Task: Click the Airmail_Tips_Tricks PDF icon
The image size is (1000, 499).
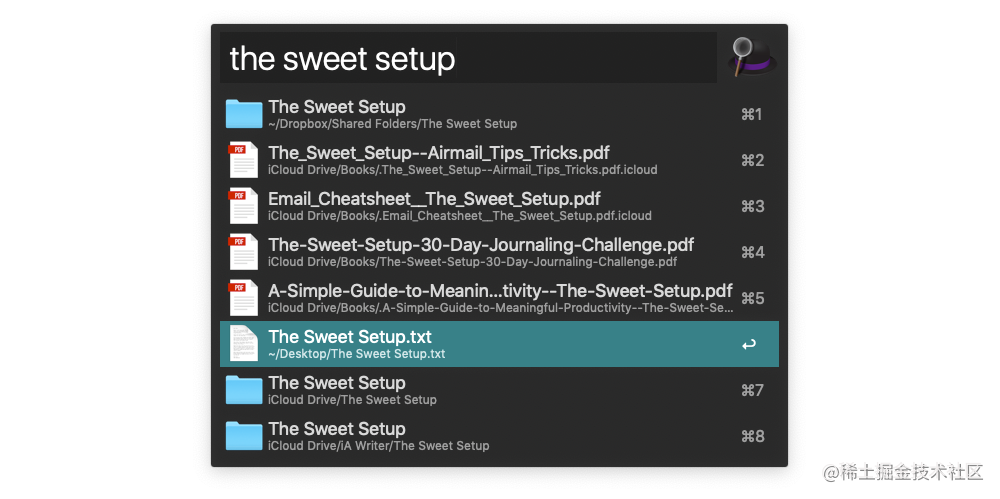Action: coord(244,160)
